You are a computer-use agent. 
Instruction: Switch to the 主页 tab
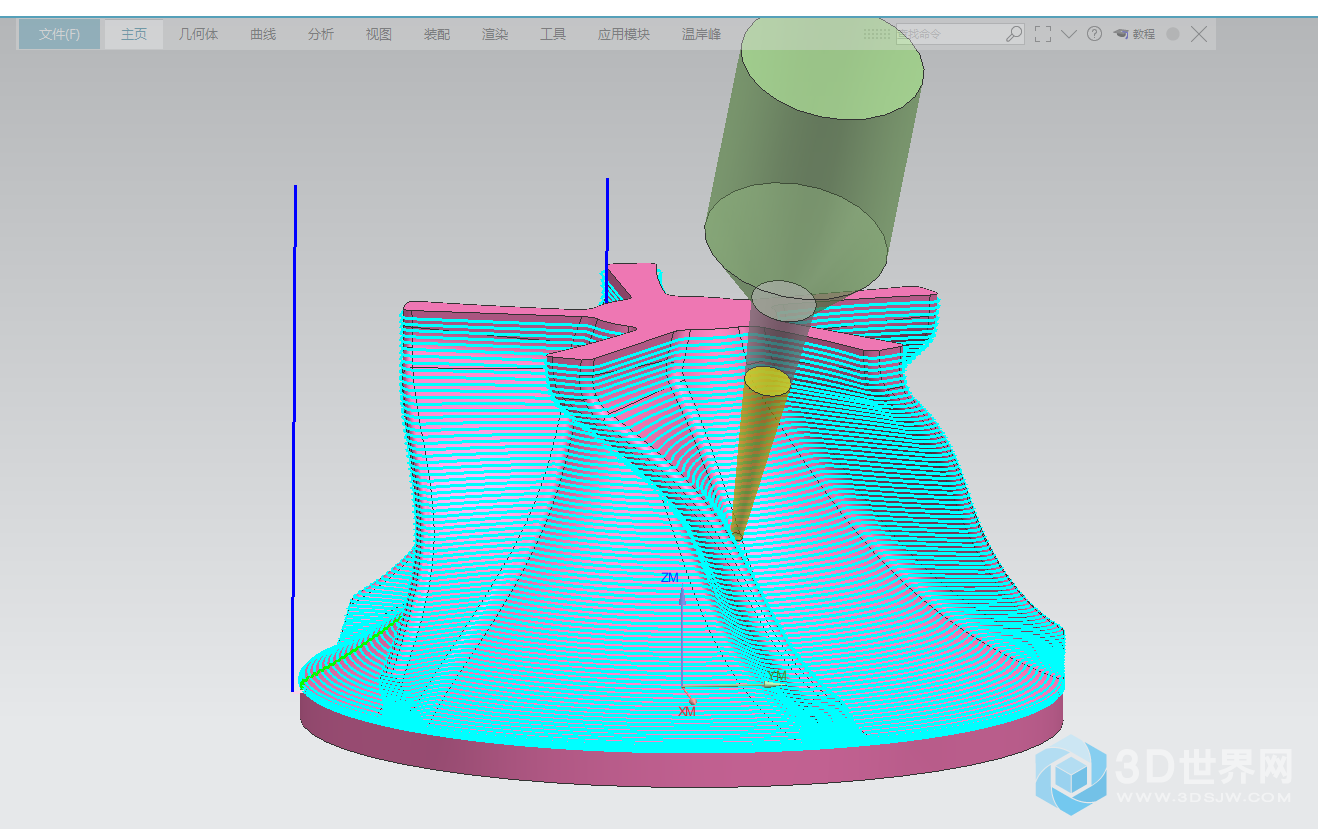coord(134,34)
